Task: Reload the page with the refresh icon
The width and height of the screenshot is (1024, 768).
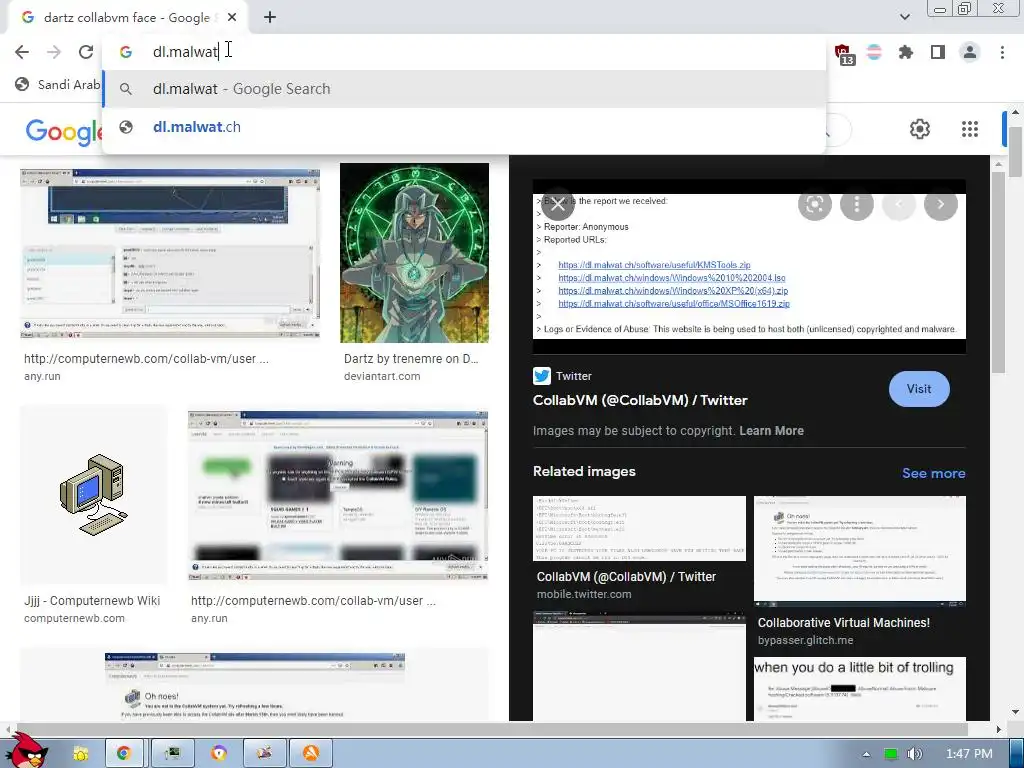Action: tap(86, 52)
